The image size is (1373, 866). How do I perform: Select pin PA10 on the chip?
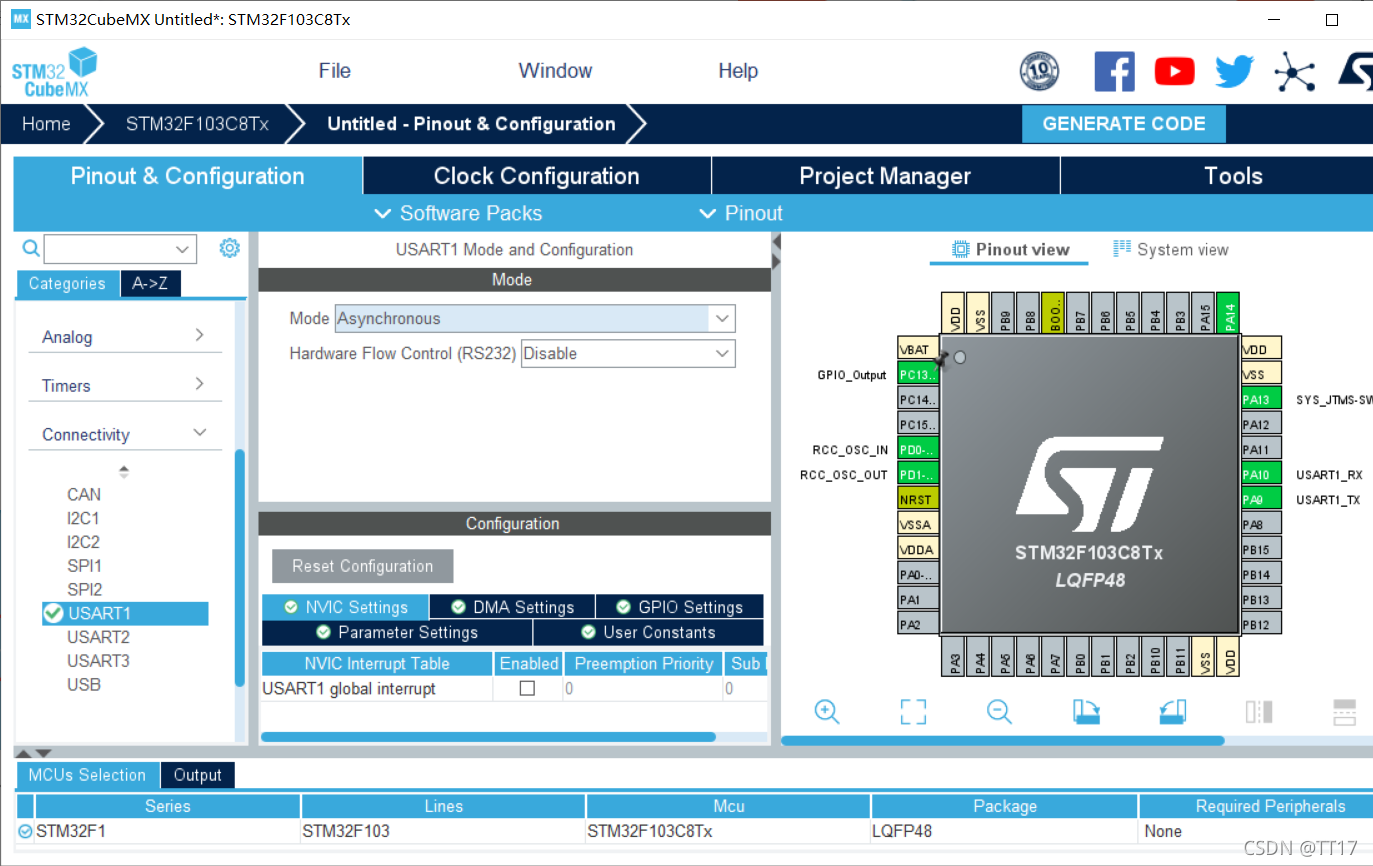point(1261,475)
